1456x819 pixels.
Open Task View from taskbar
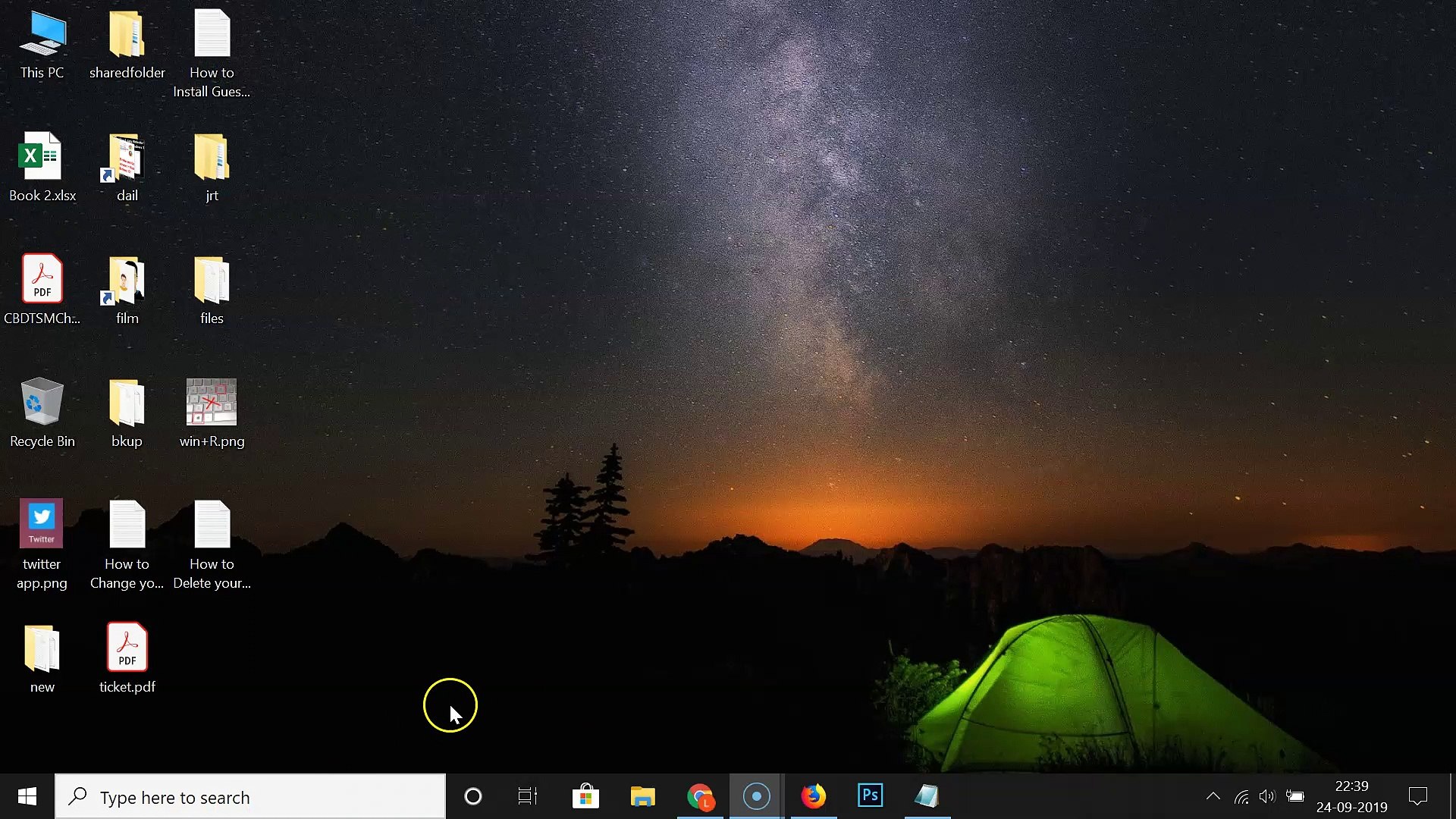point(528,796)
